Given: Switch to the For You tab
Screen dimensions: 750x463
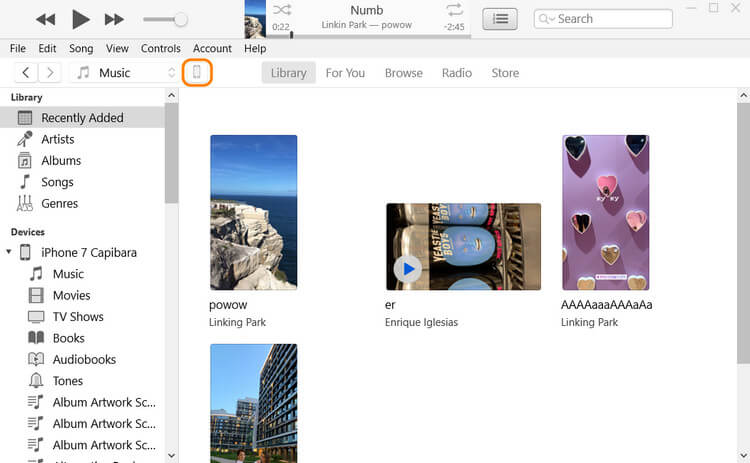Looking at the screenshot, I should pos(345,73).
